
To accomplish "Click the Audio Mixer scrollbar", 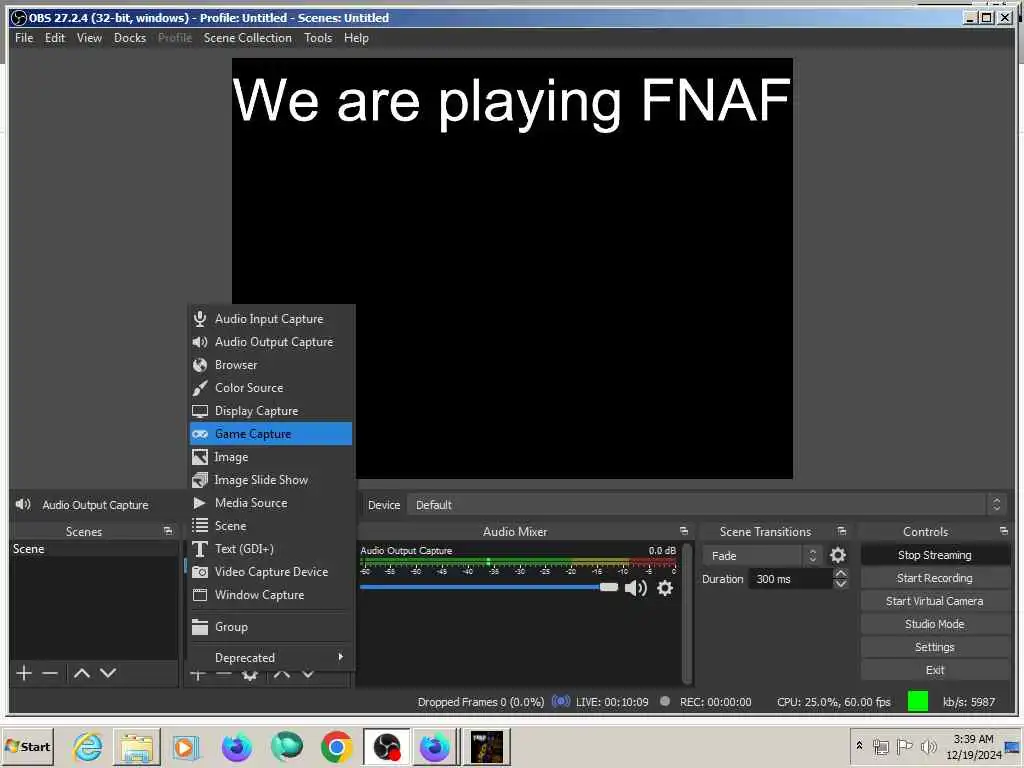I will [x=686, y=612].
